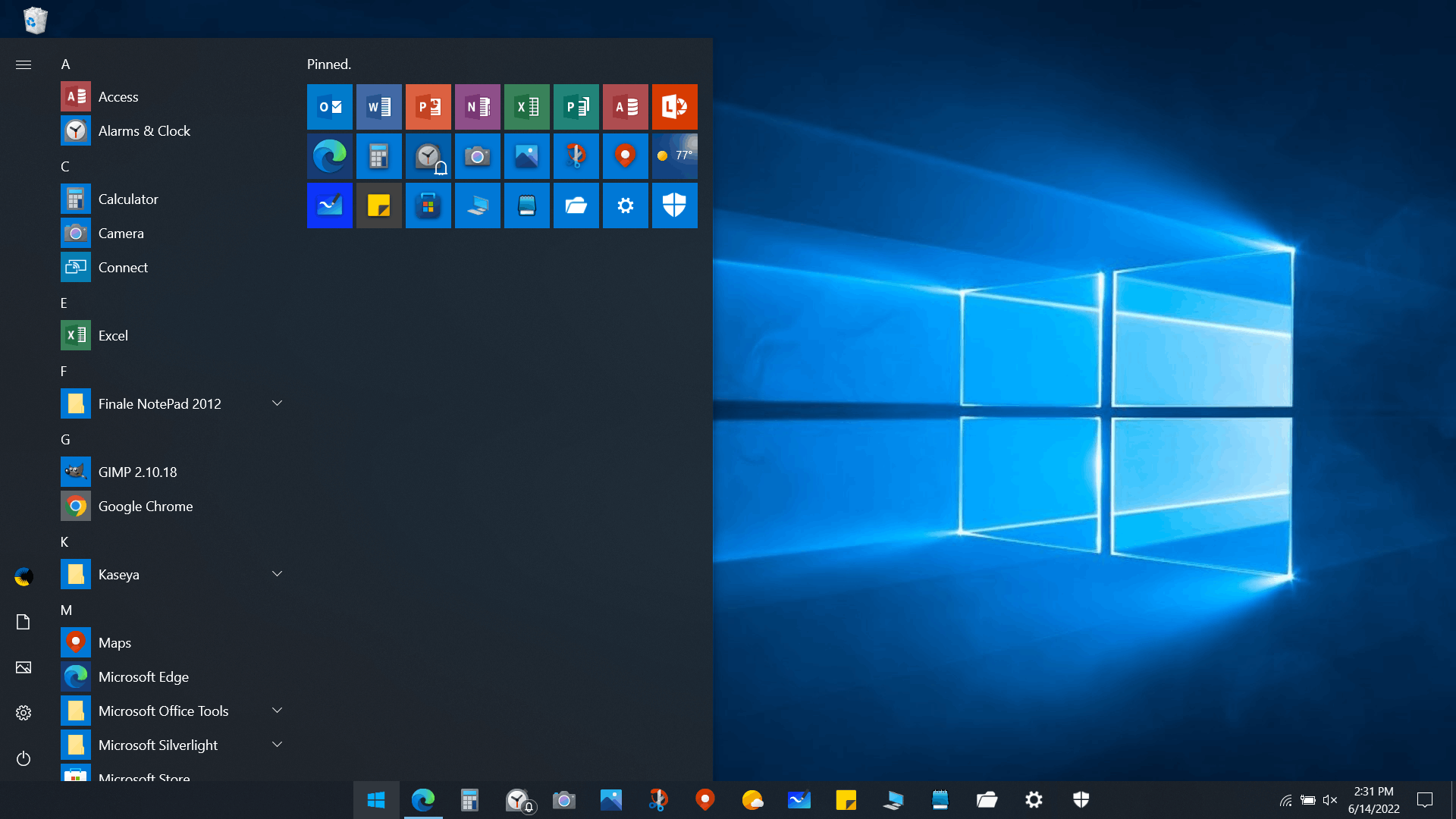Open the clock showing 2:31 PM
Screen dimensions: 1456x819
pyautogui.click(x=1373, y=800)
